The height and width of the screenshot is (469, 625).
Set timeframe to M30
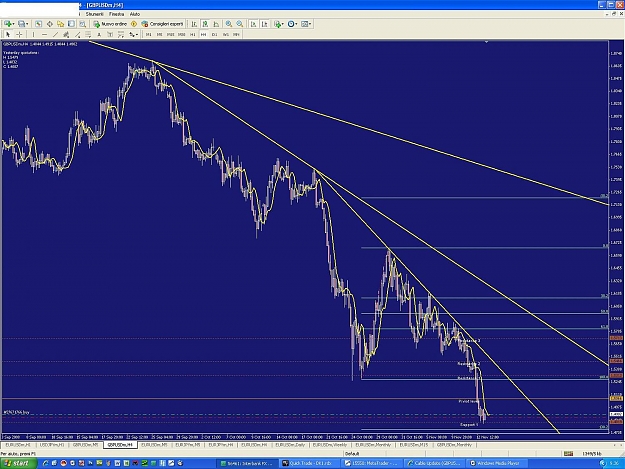point(182,35)
